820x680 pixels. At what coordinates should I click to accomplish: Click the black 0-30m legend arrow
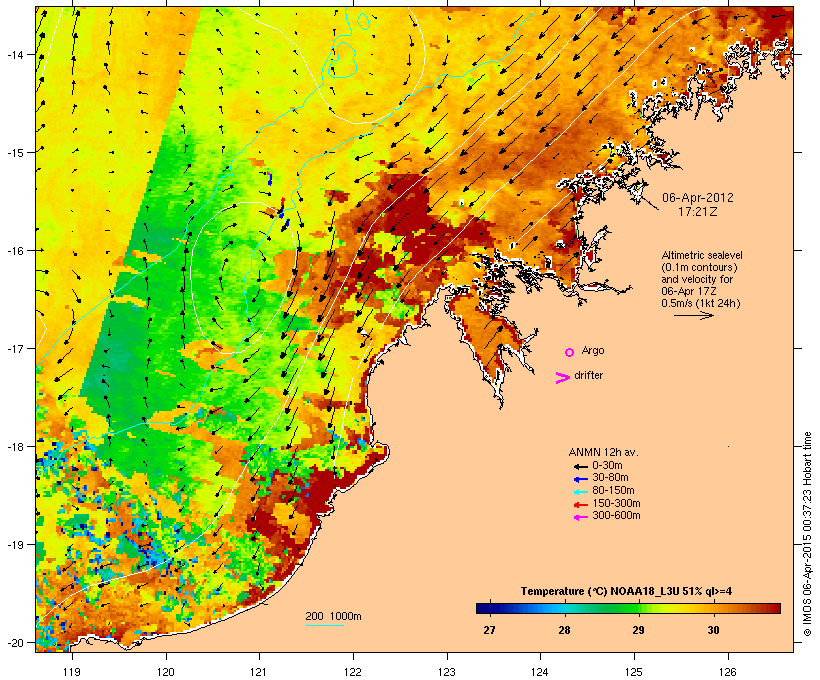coord(580,466)
